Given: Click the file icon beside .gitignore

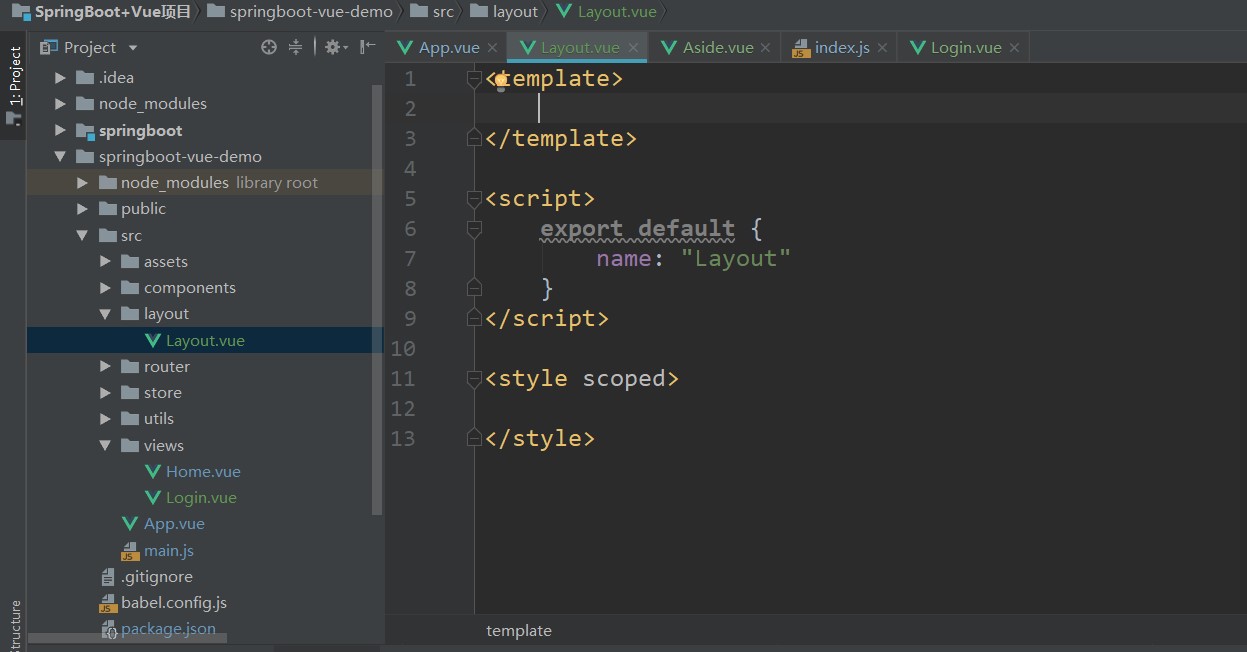Looking at the screenshot, I should point(108,577).
